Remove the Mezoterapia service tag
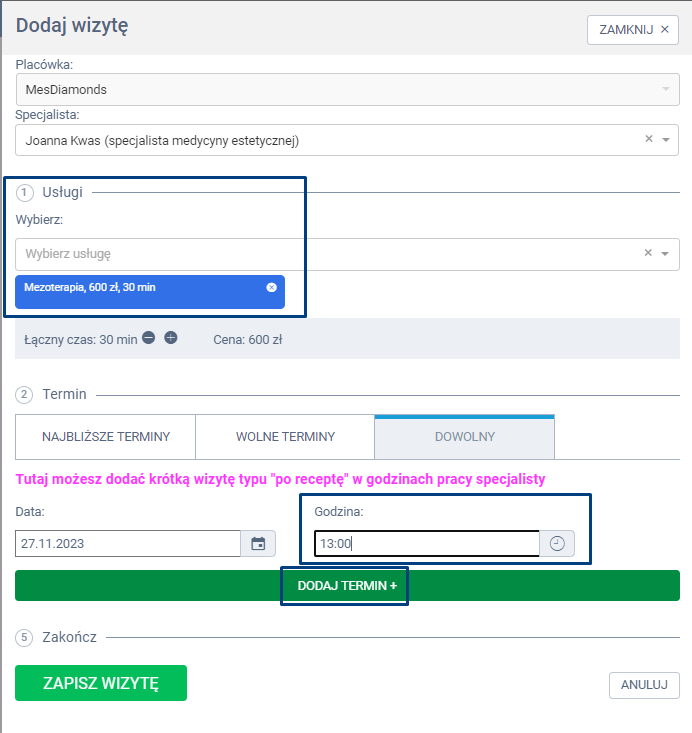Image resolution: width=692 pixels, height=733 pixels. [x=271, y=287]
